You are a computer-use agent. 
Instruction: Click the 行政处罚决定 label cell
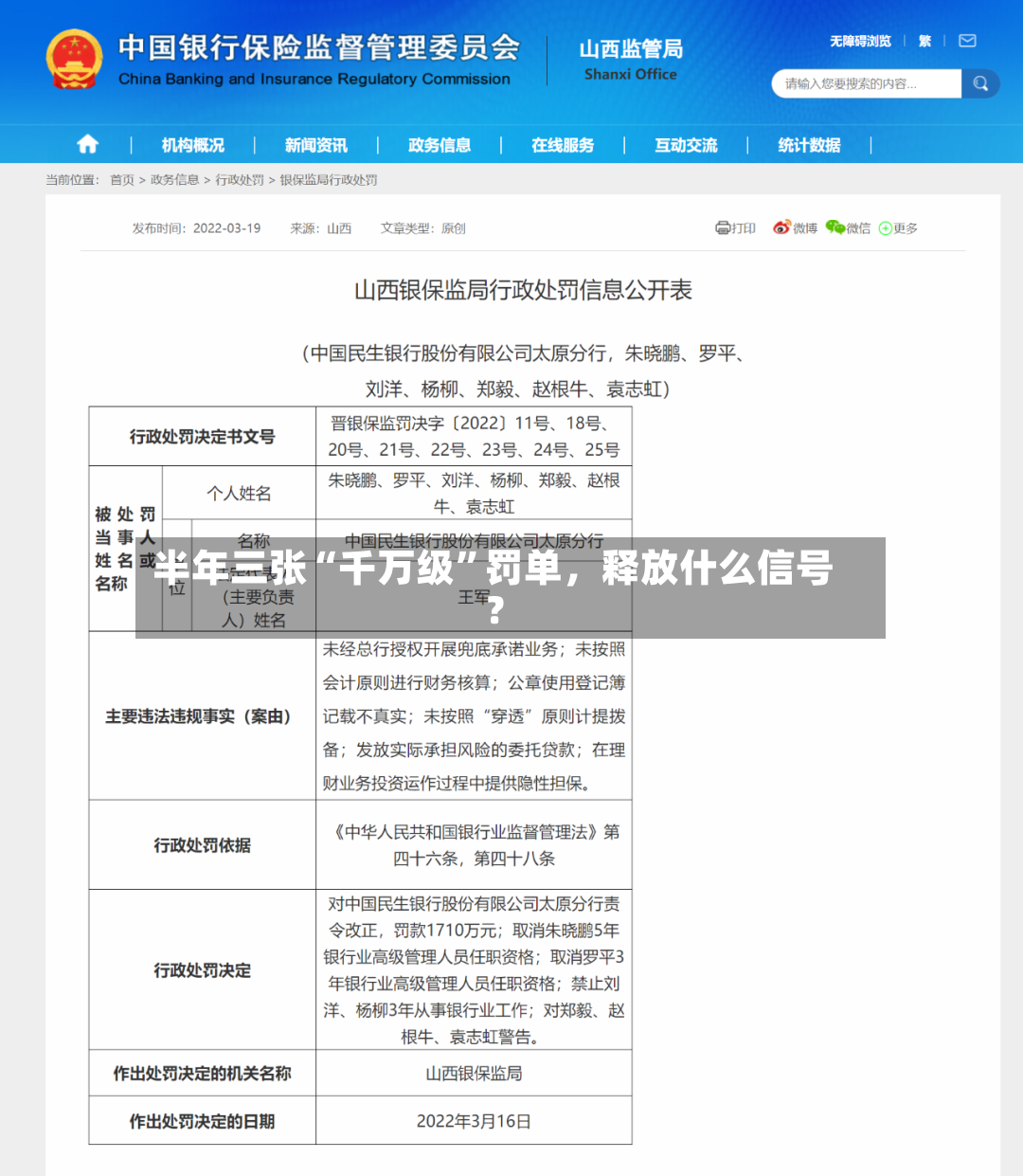pos(203,969)
